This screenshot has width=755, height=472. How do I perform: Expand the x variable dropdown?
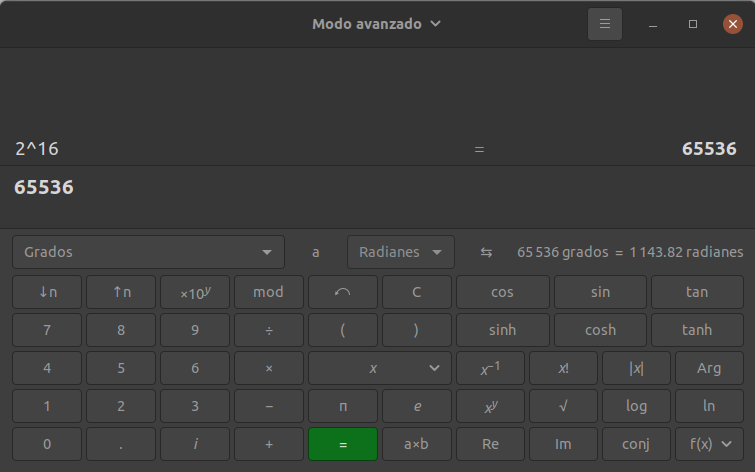(x=379, y=368)
